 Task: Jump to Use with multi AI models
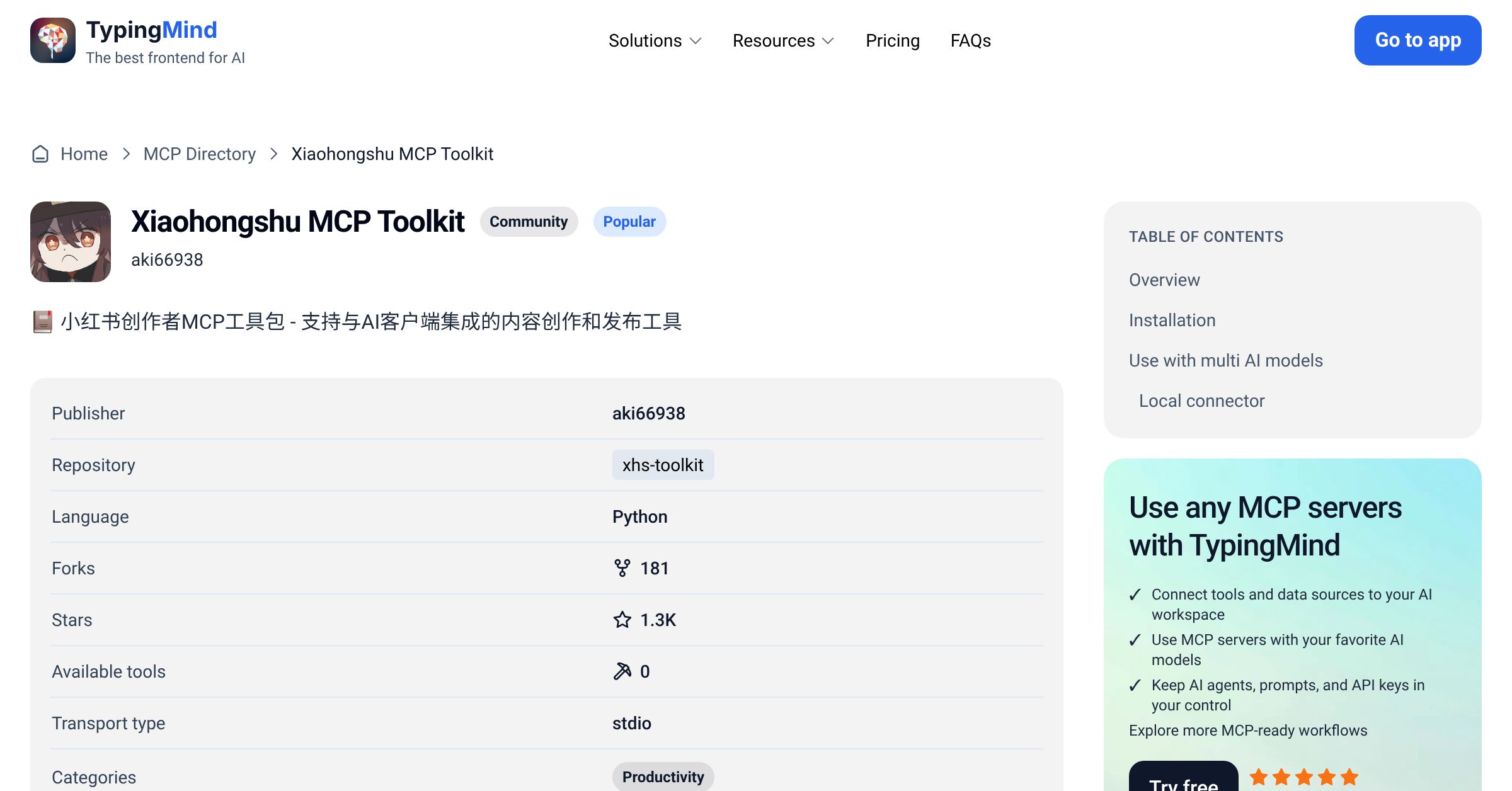point(1225,360)
